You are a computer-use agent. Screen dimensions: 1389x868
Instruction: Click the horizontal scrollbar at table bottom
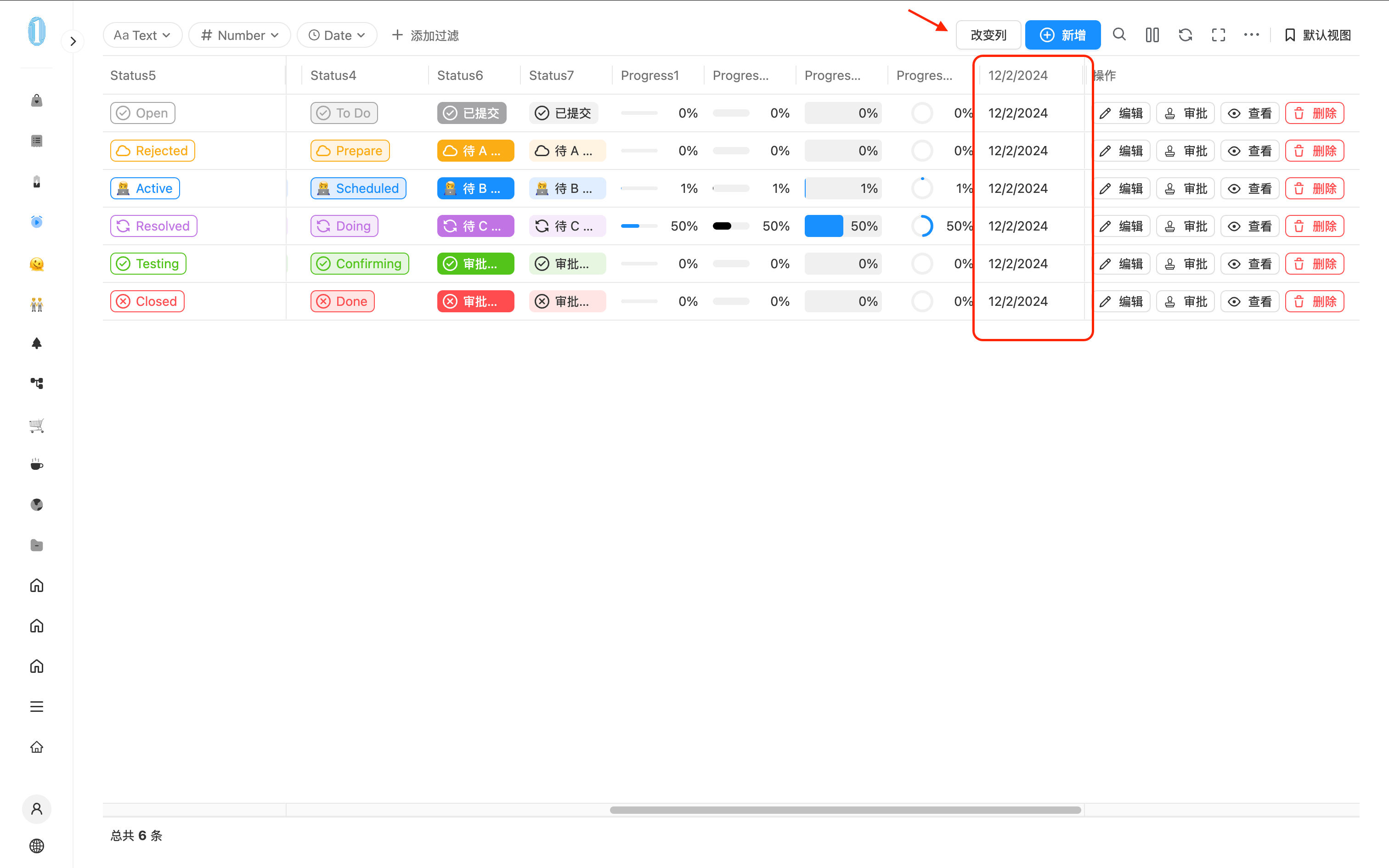coord(846,810)
